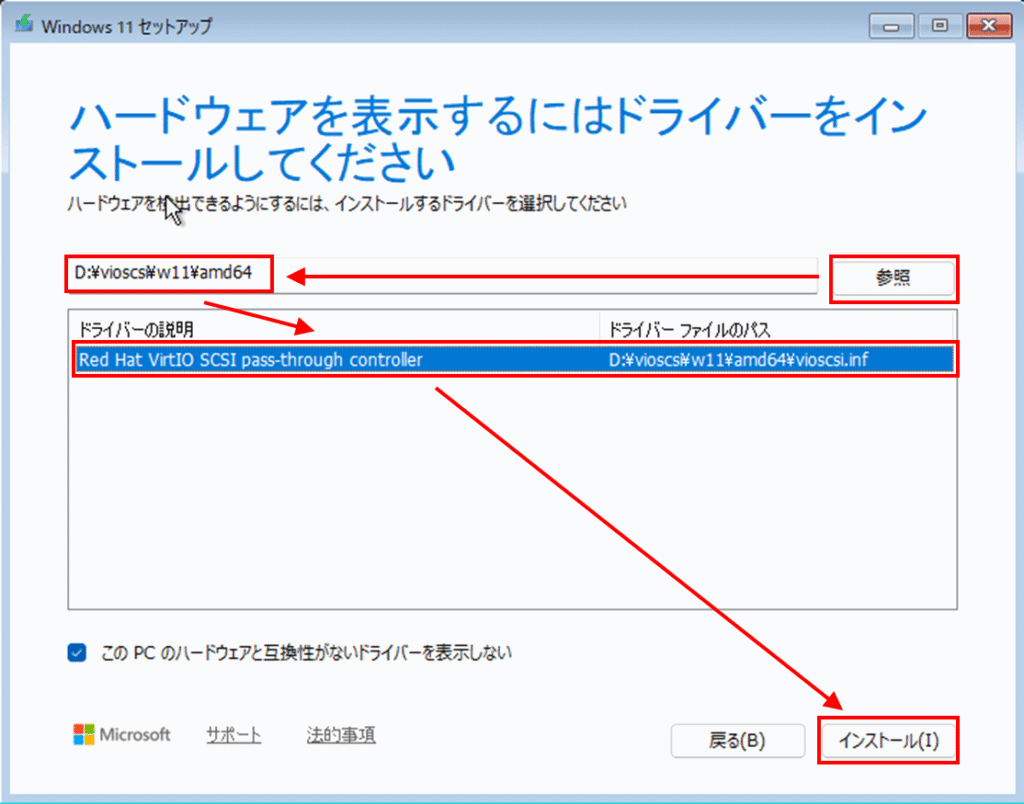The image size is (1024, 804).
Task: Select Red Hat VirtIO SCSI pass-through controller
Action: 251,360
